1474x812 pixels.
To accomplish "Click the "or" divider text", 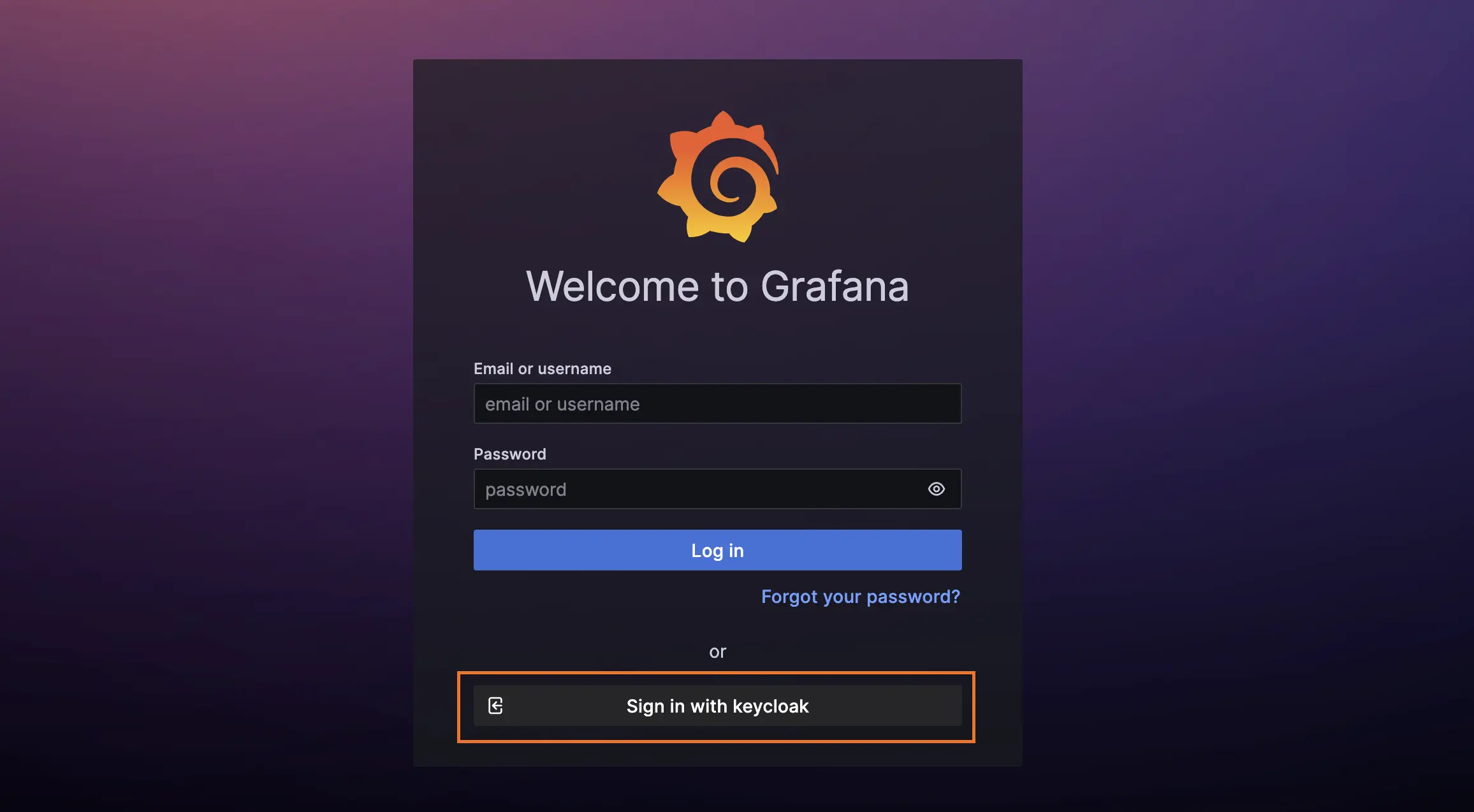I will click(717, 651).
